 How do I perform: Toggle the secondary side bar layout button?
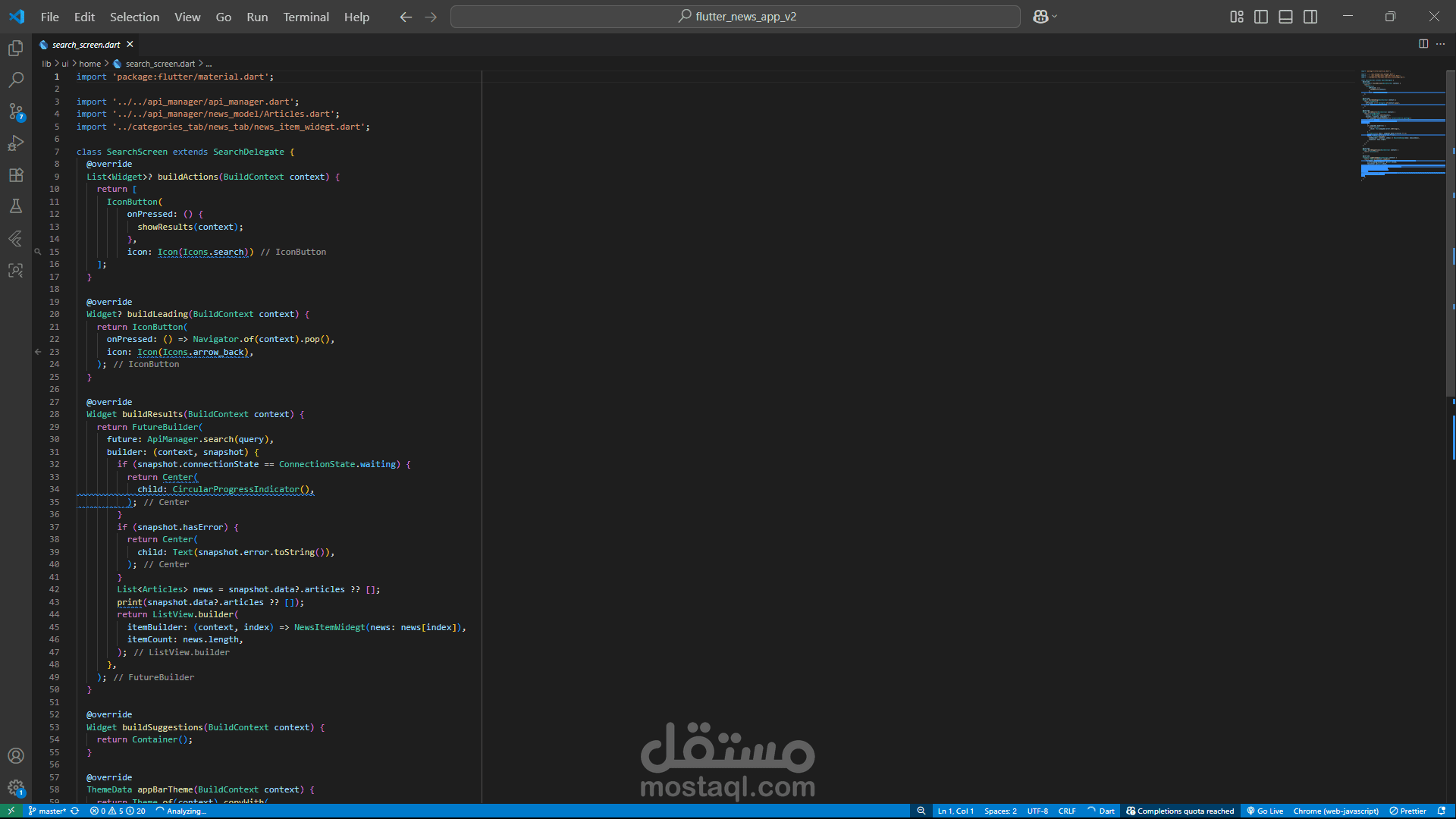point(1310,17)
